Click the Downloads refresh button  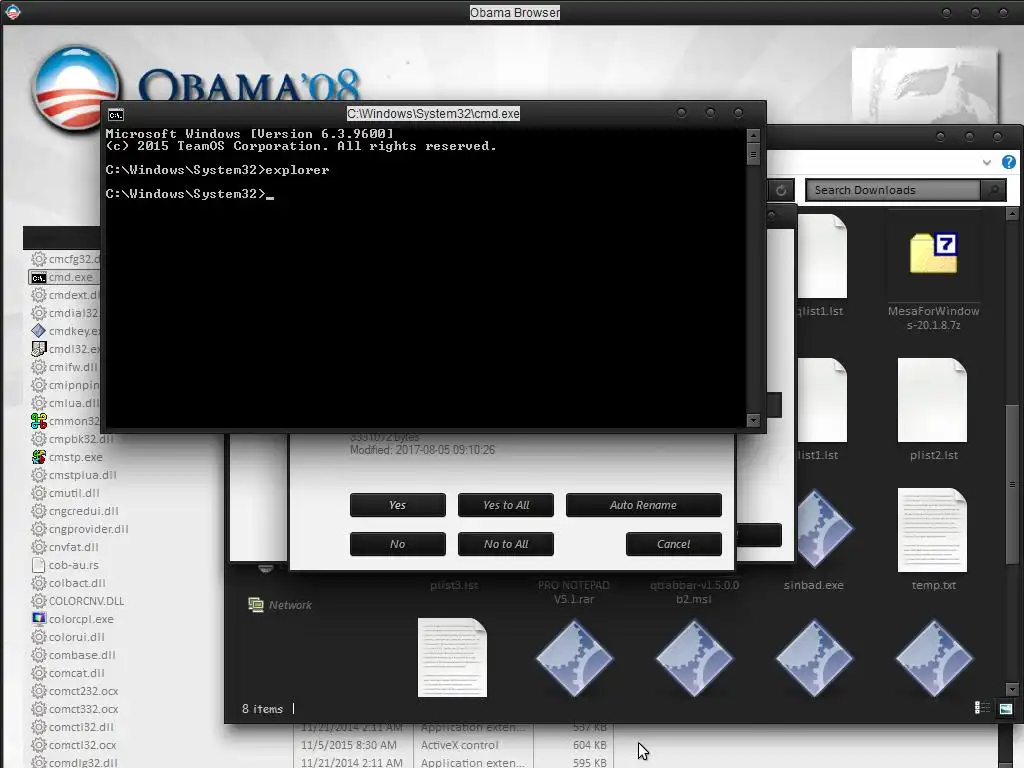(781, 190)
